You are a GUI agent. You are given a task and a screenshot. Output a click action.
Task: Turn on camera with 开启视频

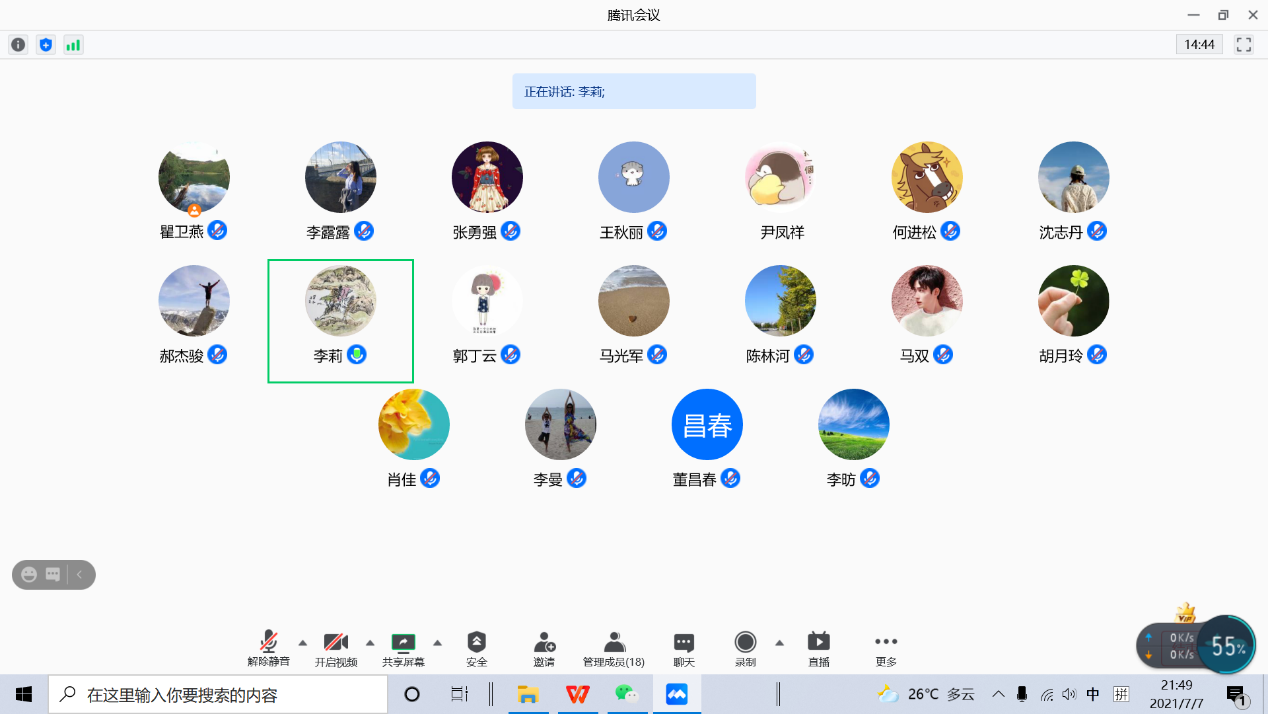coord(336,648)
